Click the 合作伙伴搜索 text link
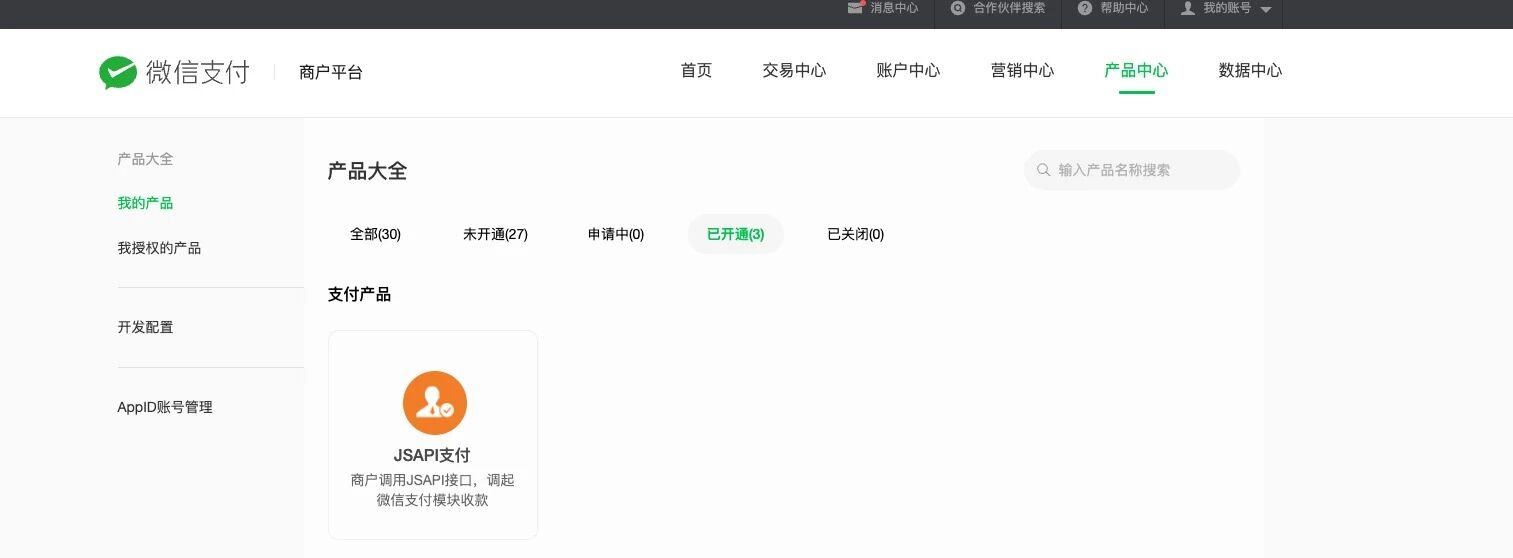The height and width of the screenshot is (558, 1513). [1009, 8]
